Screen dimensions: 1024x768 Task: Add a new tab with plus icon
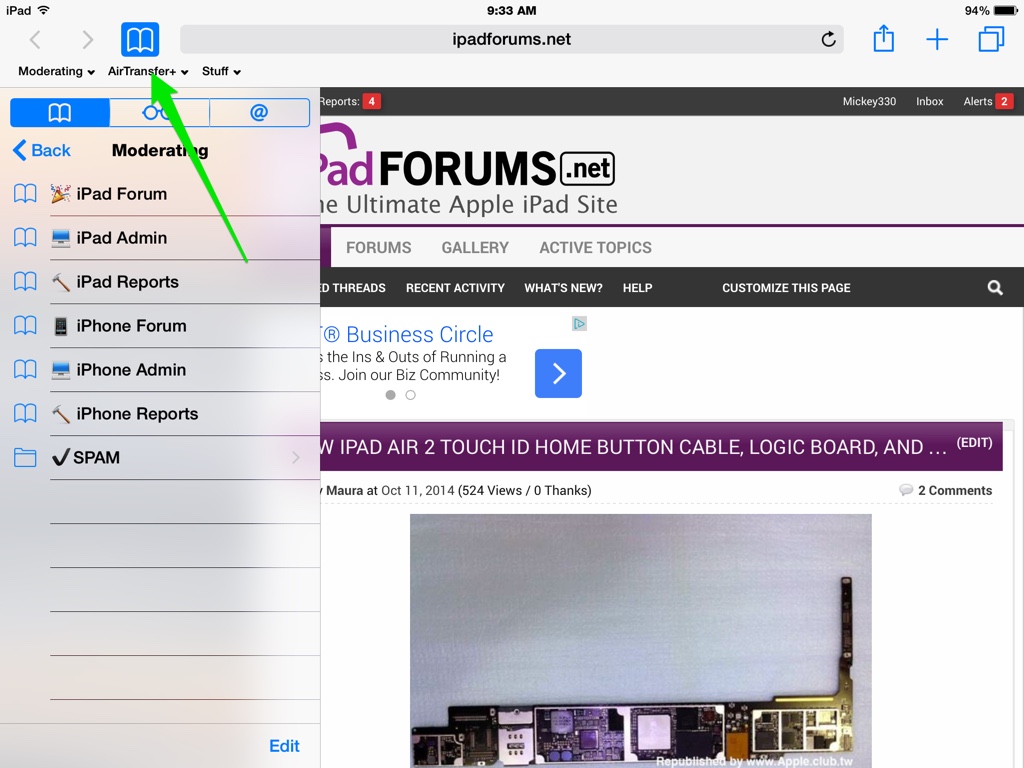coord(937,39)
